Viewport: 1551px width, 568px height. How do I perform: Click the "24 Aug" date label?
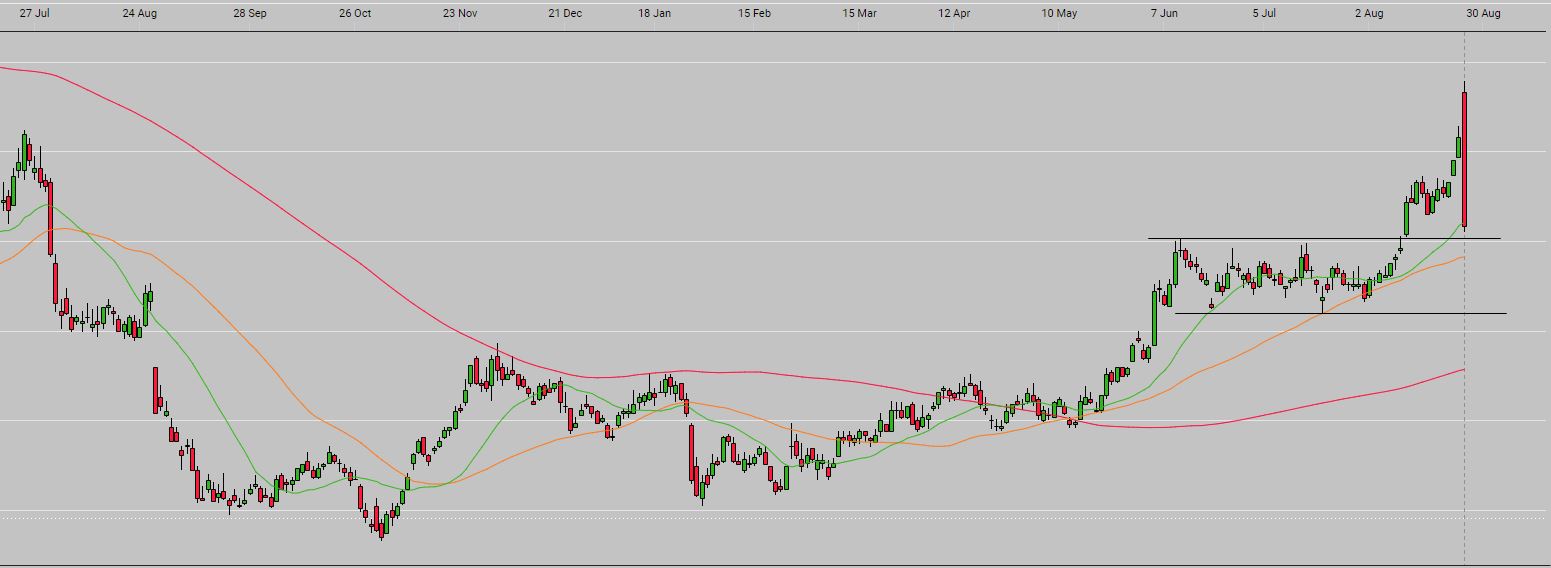pyautogui.click(x=139, y=14)
